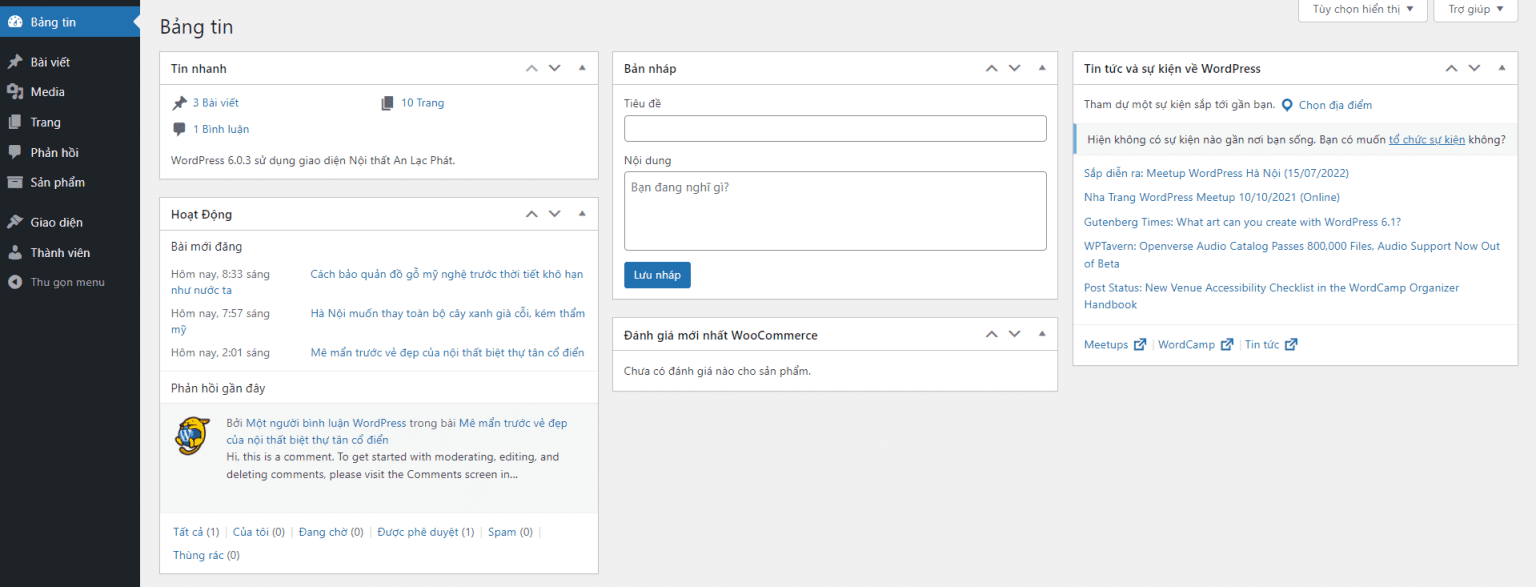Move Tin tức WordPress widget down
The image size is (1536, 587).
[1475, 68]
